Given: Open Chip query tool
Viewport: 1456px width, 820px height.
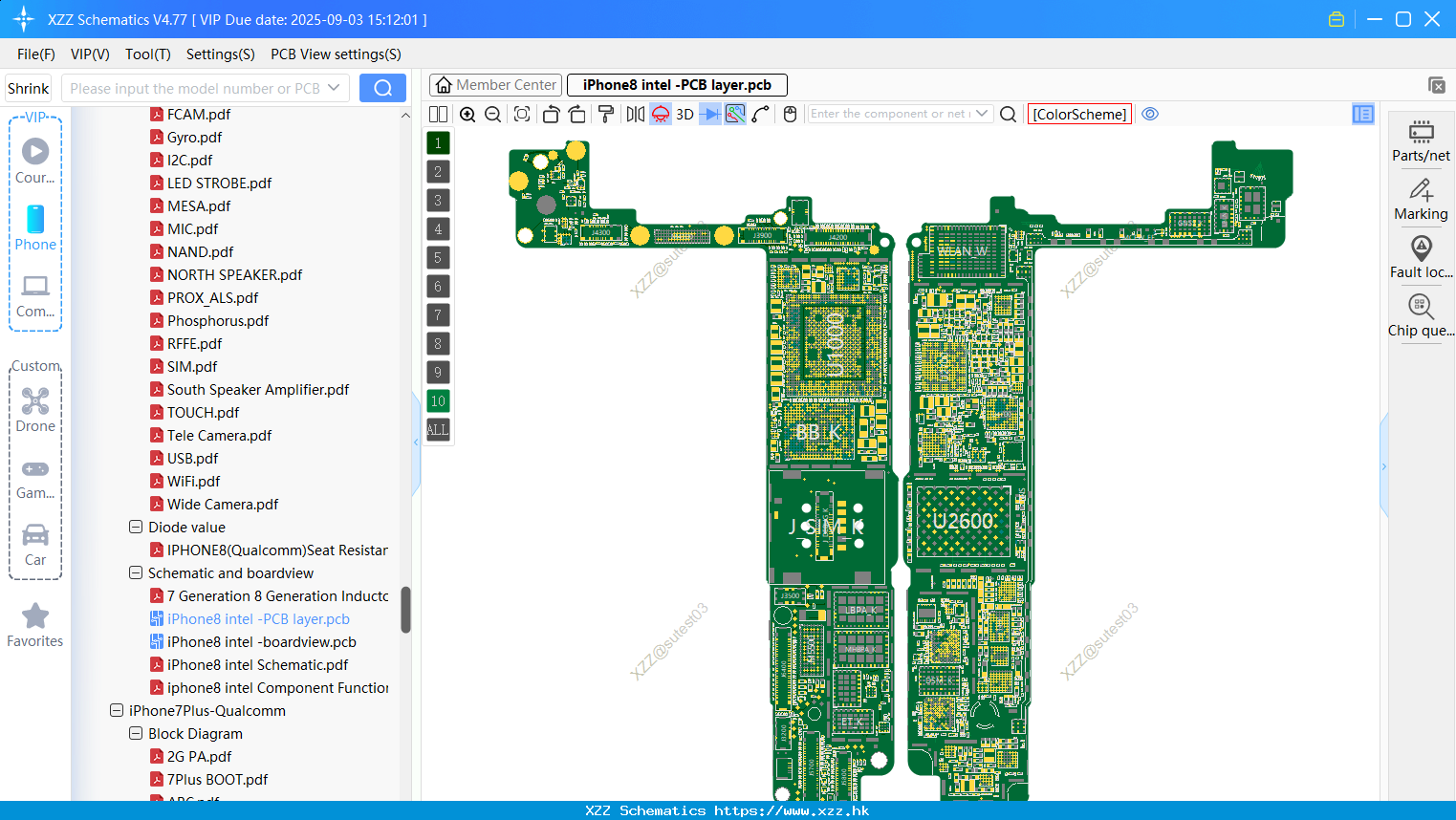Looking at the screenshot, I should [1422, 316].
